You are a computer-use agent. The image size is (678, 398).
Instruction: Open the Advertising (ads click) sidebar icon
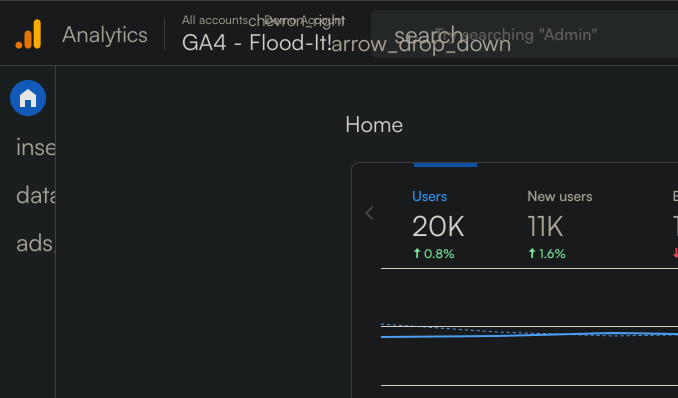pos(35,243)
